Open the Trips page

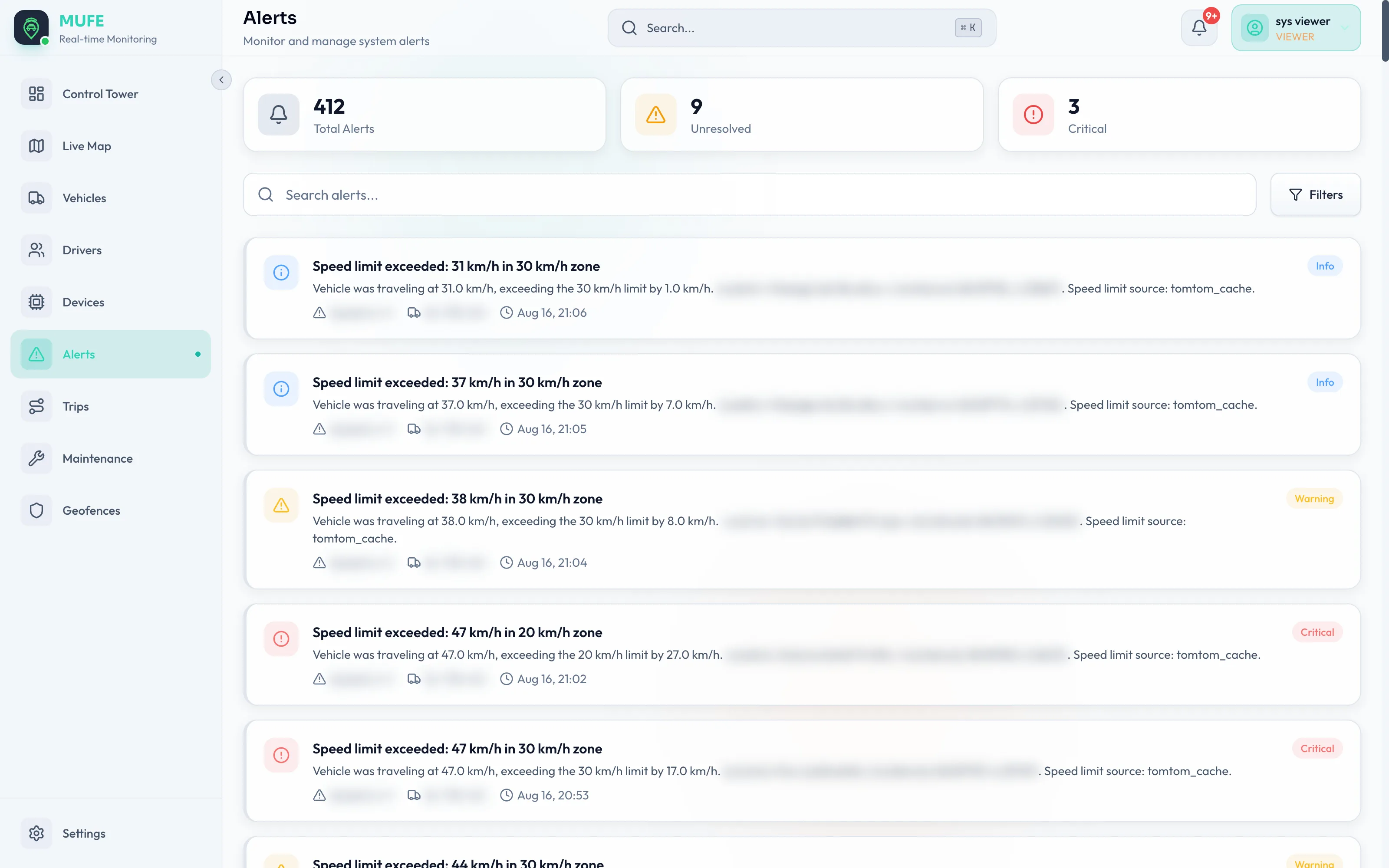click(x=111, y=407)
